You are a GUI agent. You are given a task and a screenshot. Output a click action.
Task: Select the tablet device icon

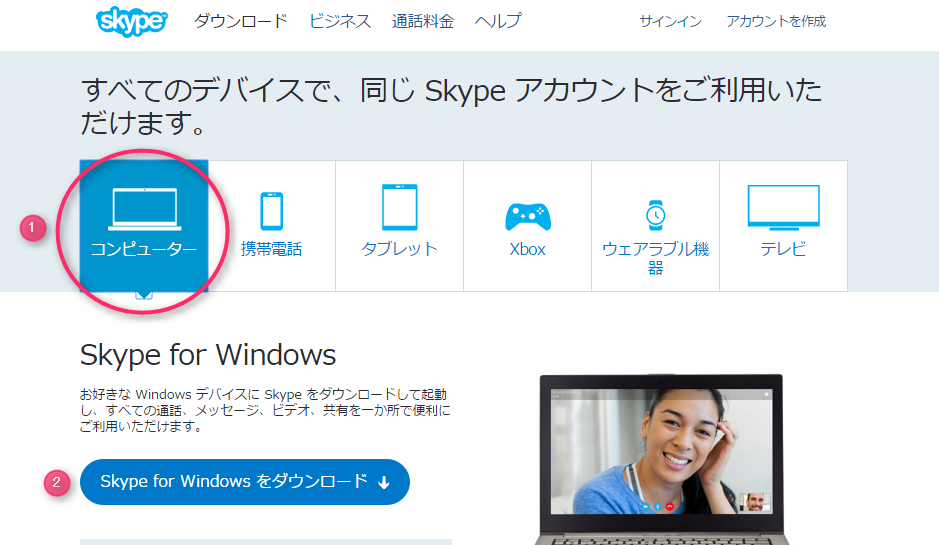pos(399,207)
